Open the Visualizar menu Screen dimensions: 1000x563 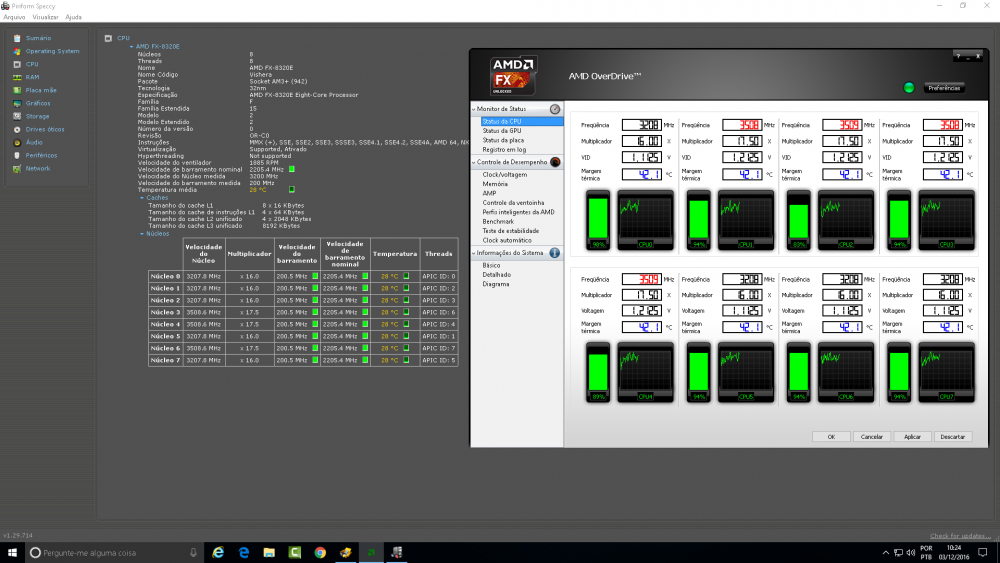[45, 17]
